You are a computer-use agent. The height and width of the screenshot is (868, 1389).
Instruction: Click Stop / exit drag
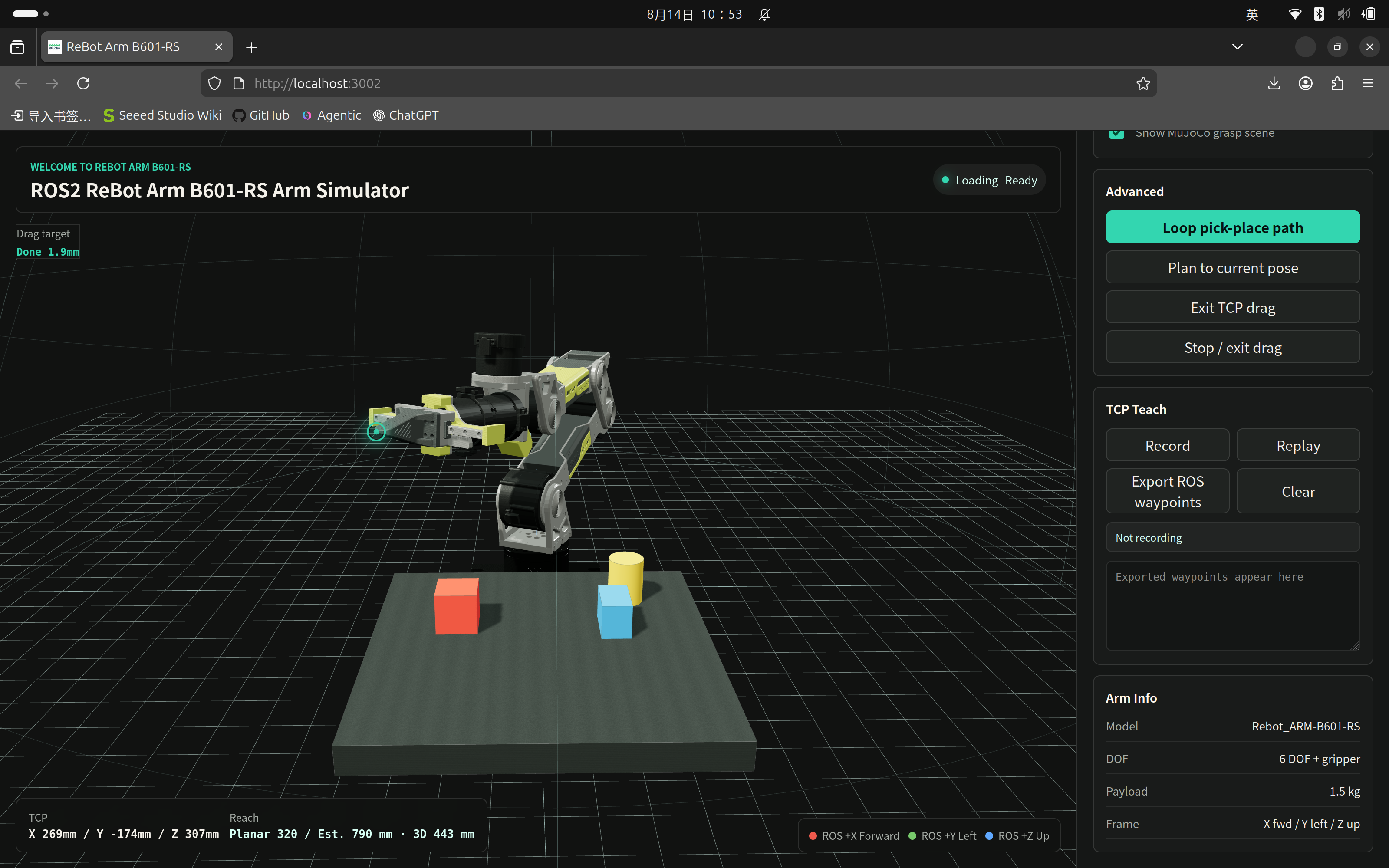click(1232, 347)
